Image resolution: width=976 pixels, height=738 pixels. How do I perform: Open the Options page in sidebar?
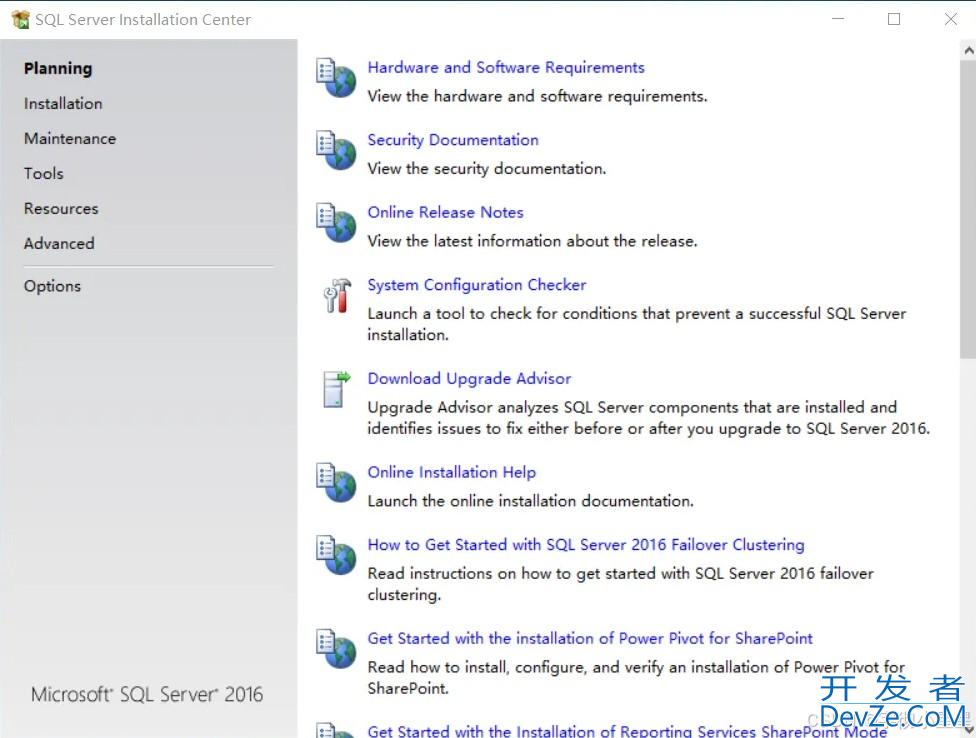tap(52, 286)
